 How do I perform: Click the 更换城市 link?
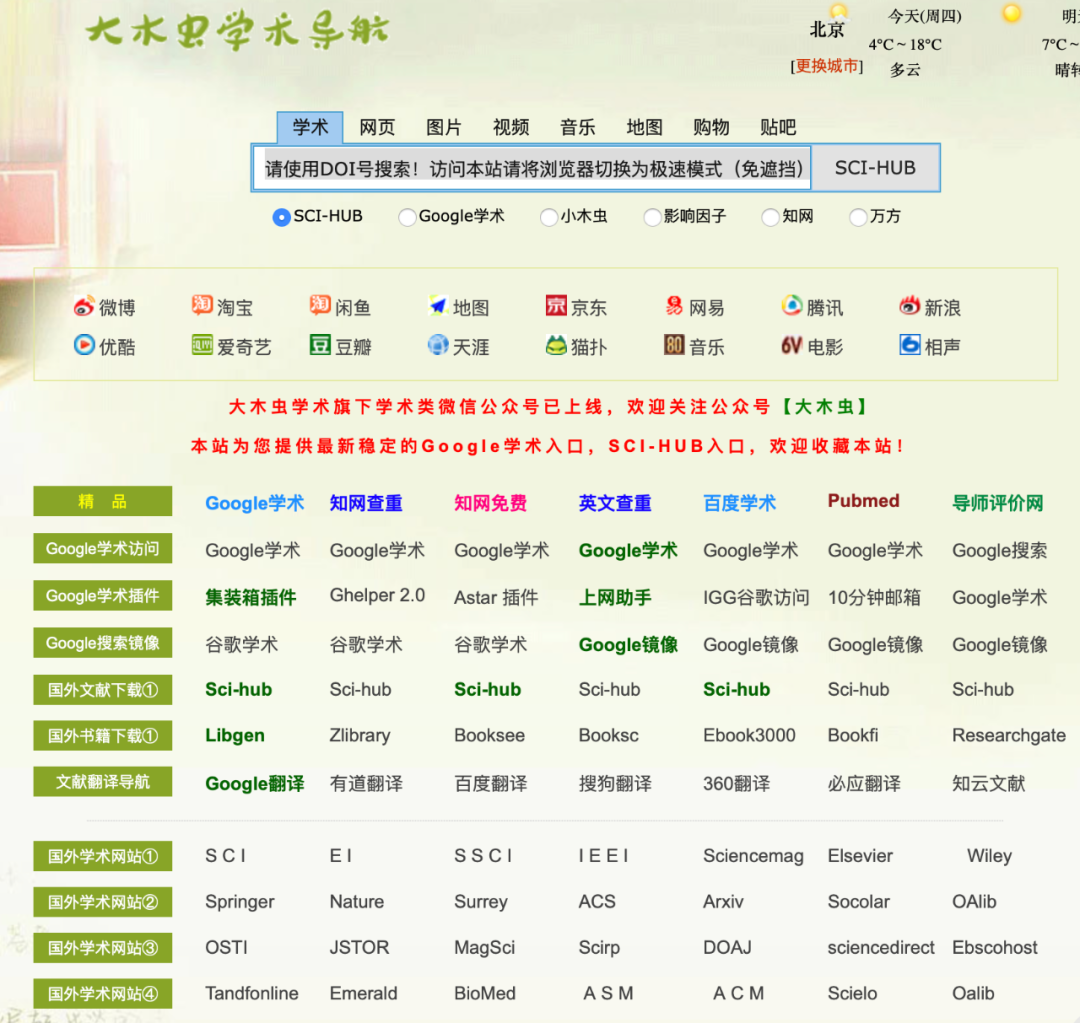(827, 66)
